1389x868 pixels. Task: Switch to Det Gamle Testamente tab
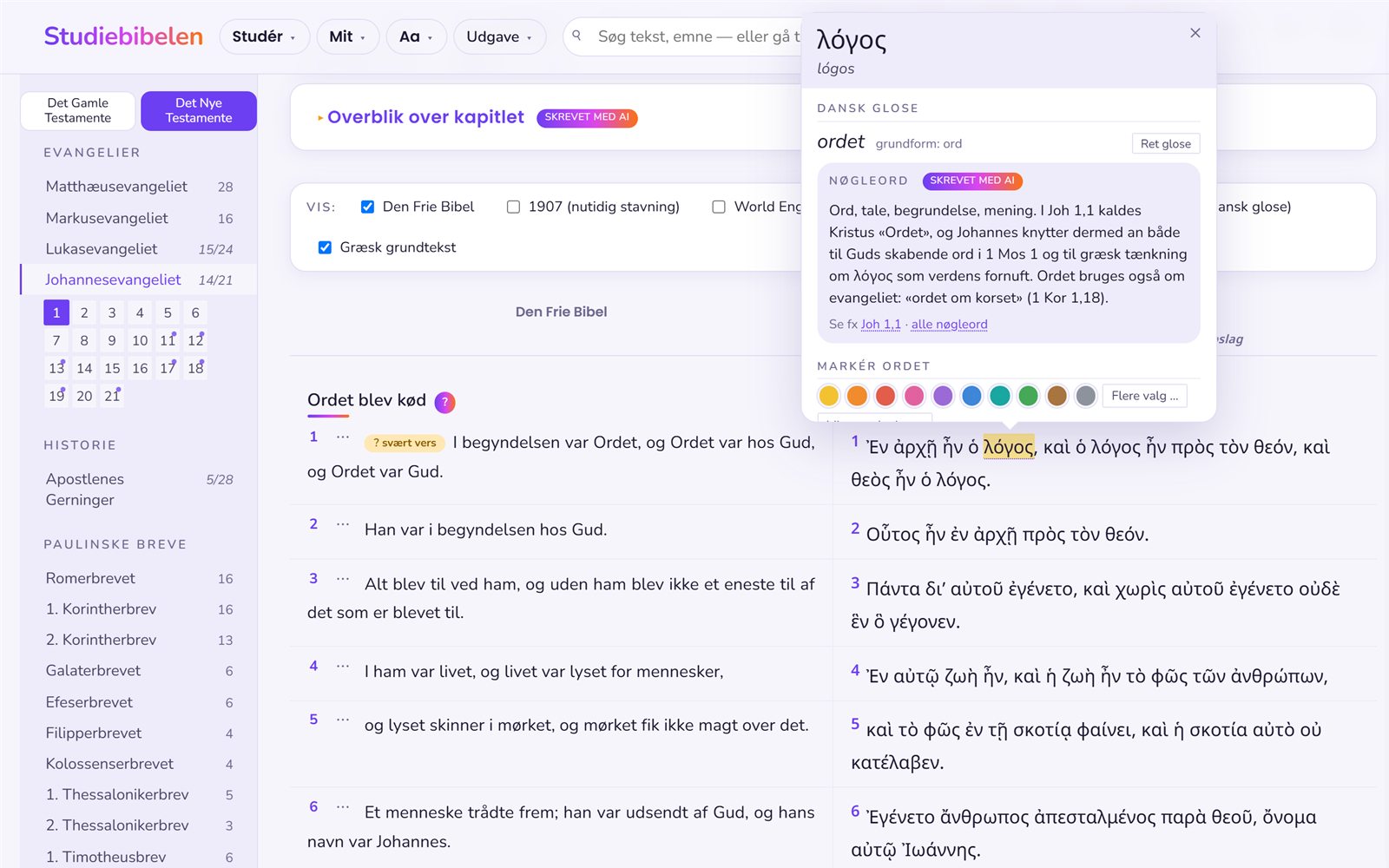[78, 110]
